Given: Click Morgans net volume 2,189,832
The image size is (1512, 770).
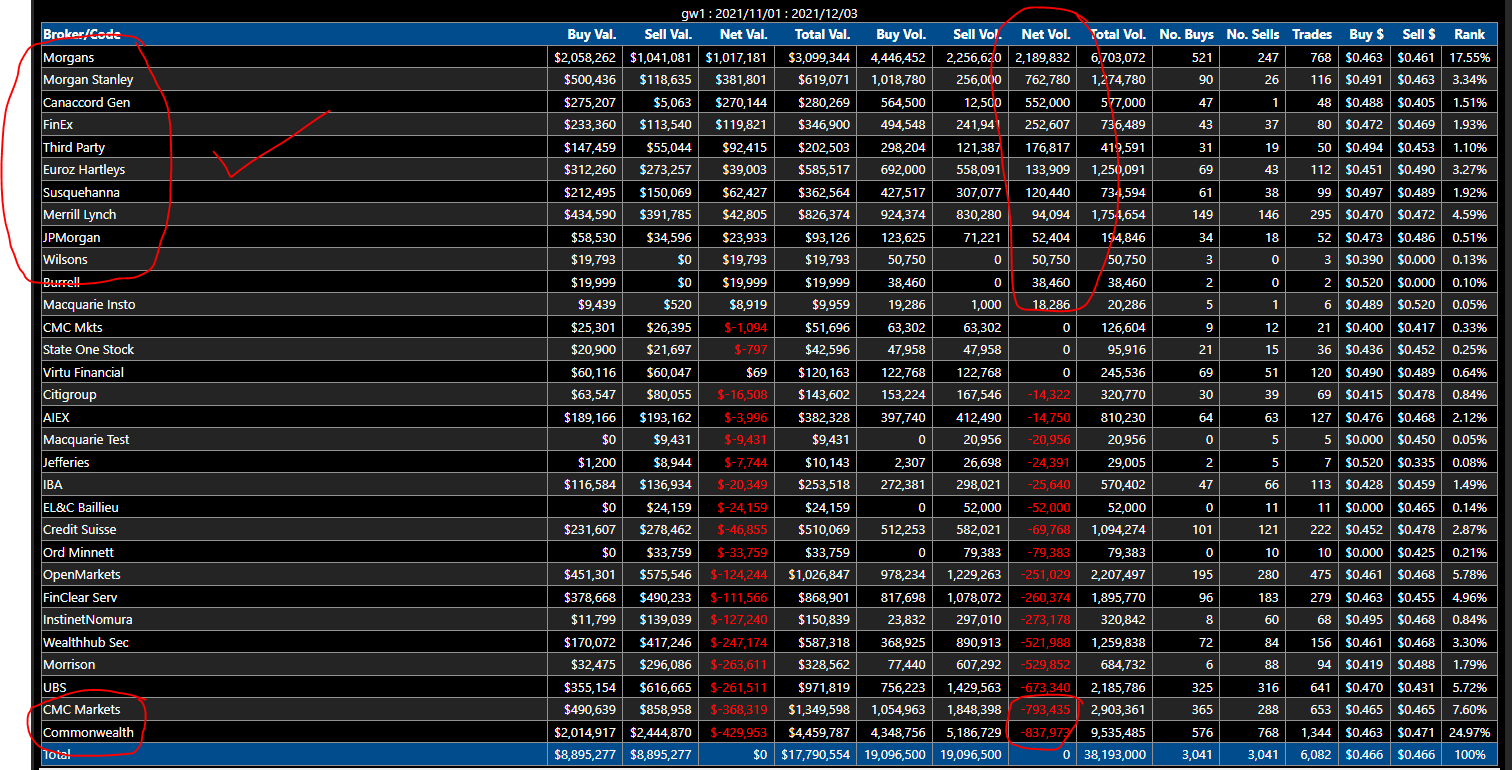Looking at the screenshot, I should (1041, 58).
